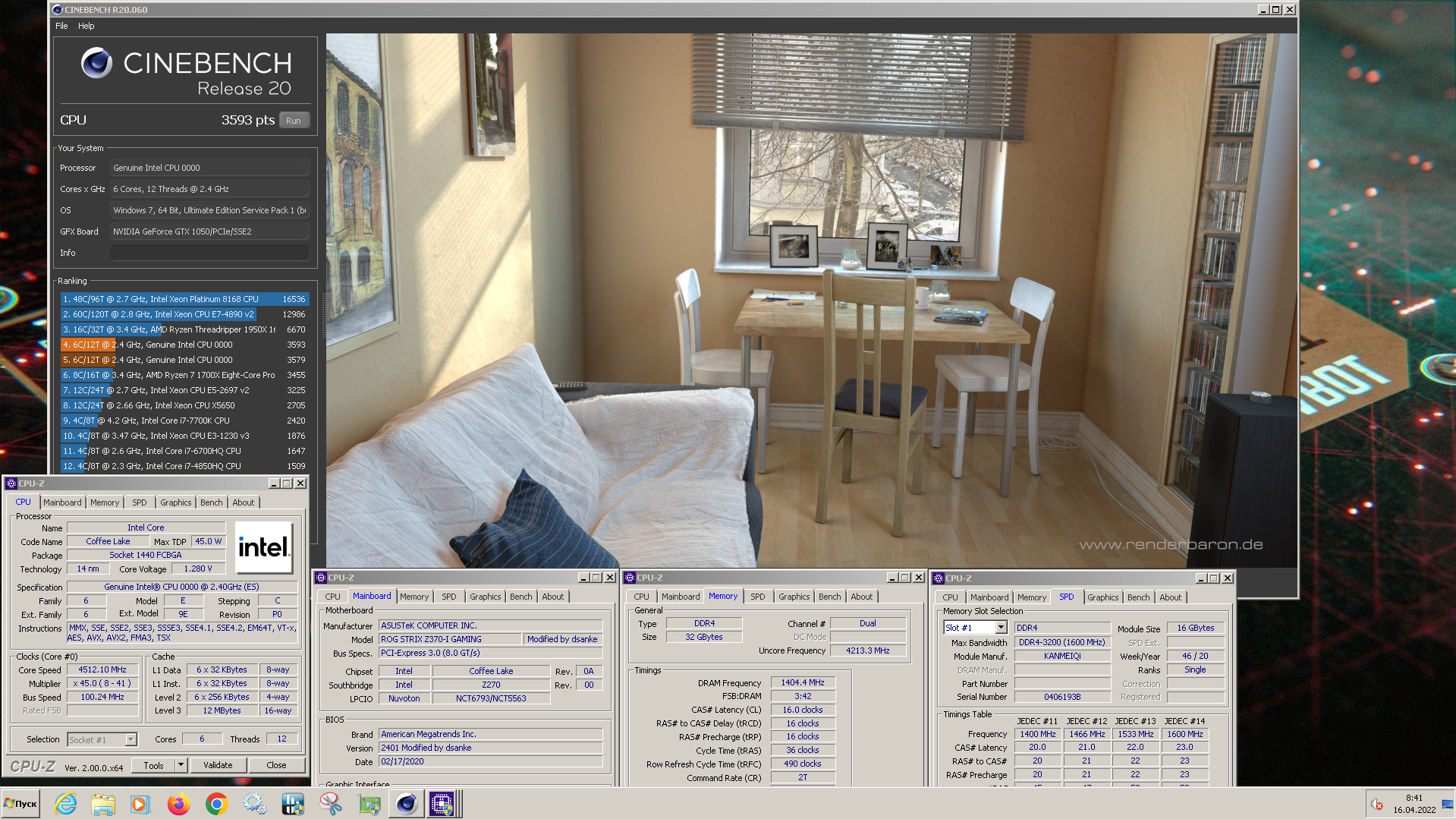The height and width of the screenshot is (819, 1456).
Task: Maximize the Cinebench window
Action: [x=1276, y=10]
